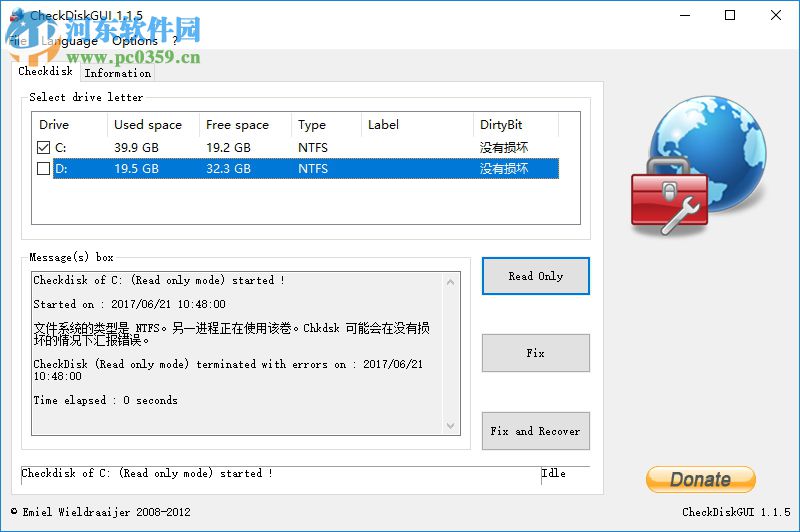This screenshot has width=800, height=532.
Task: Click the message box scroll up arrow
Action: (451, 282)
